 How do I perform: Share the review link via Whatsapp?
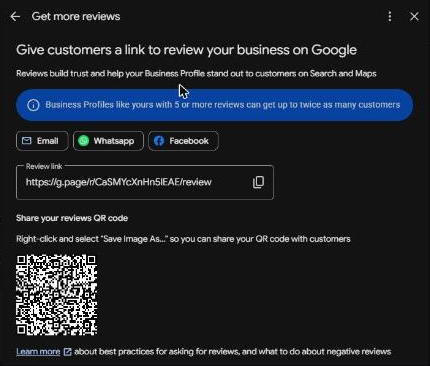coord(108,141)
